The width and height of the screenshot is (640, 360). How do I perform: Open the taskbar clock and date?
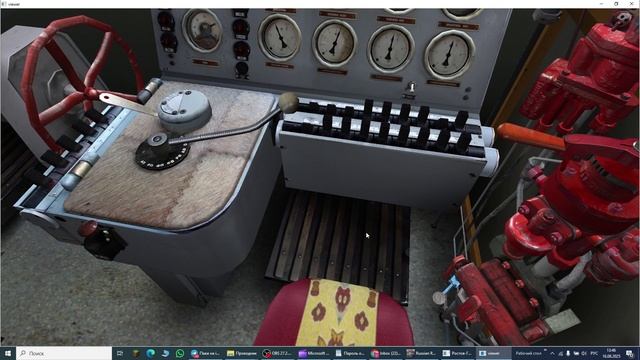coord(611,353)
